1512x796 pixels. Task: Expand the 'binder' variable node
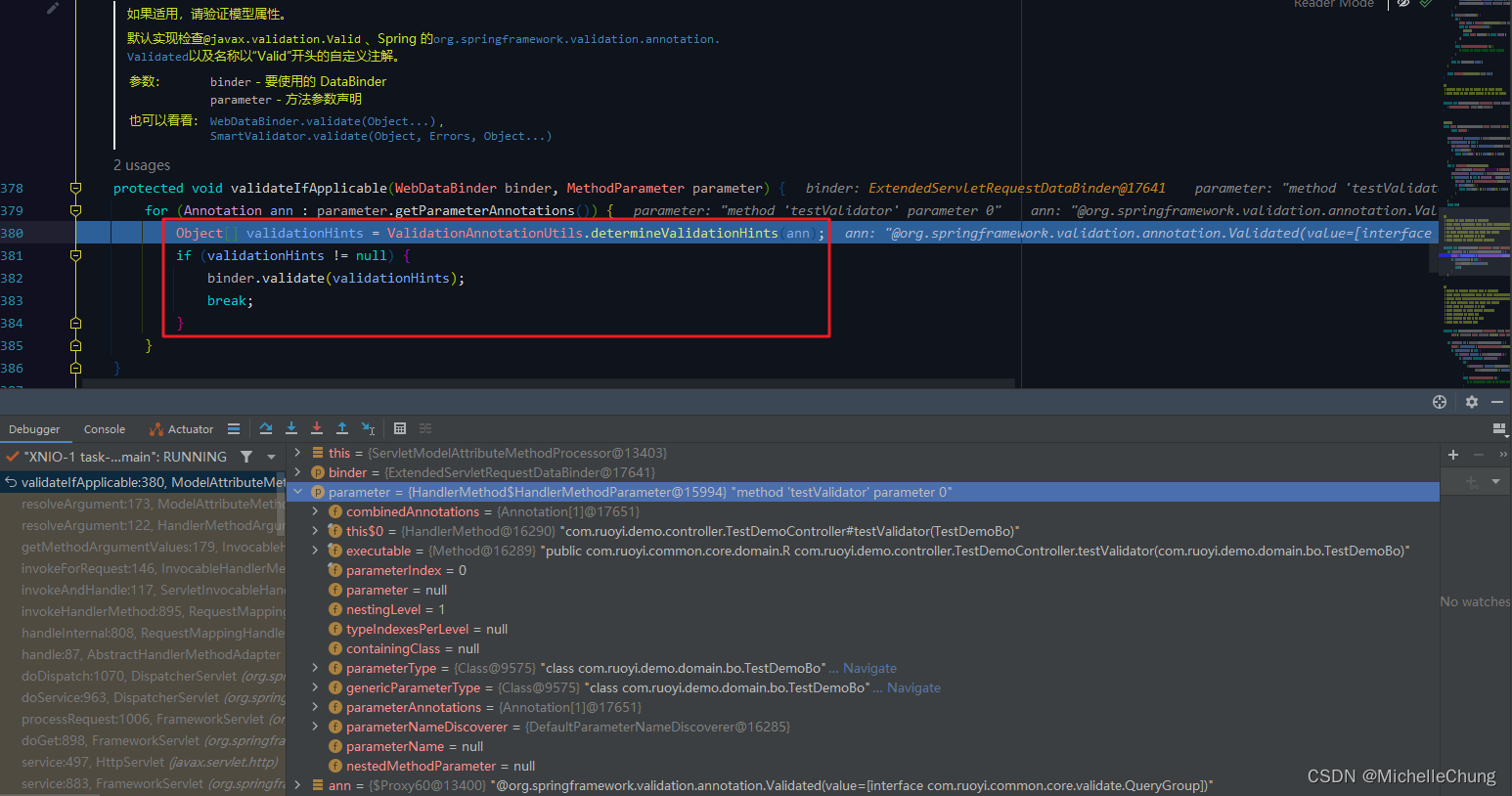pyautogui.click(x=298, y=472)
